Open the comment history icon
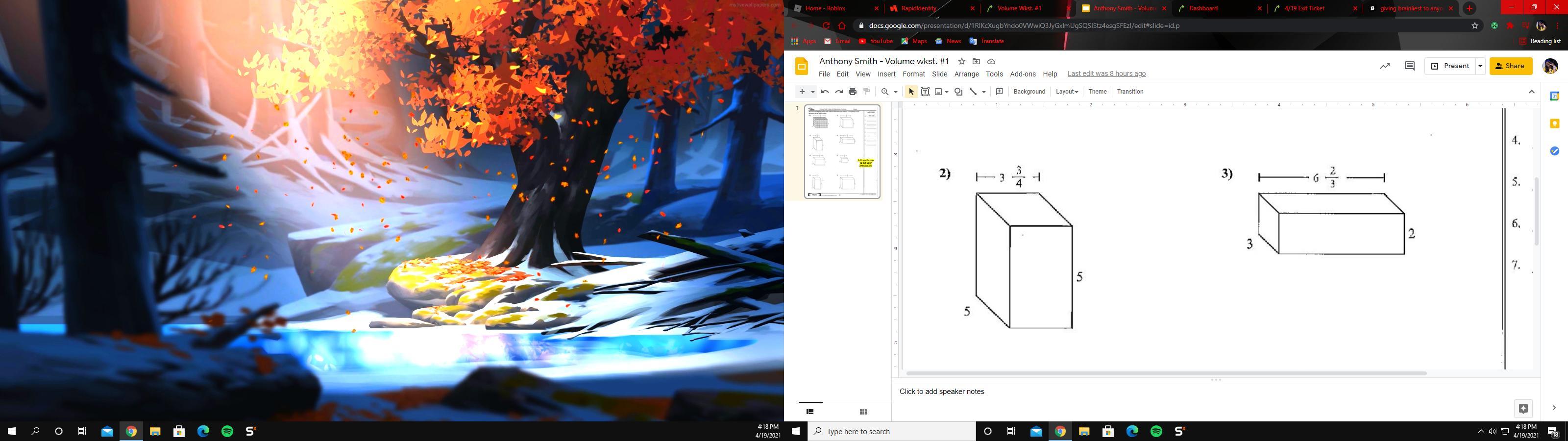 [1410, 66]
